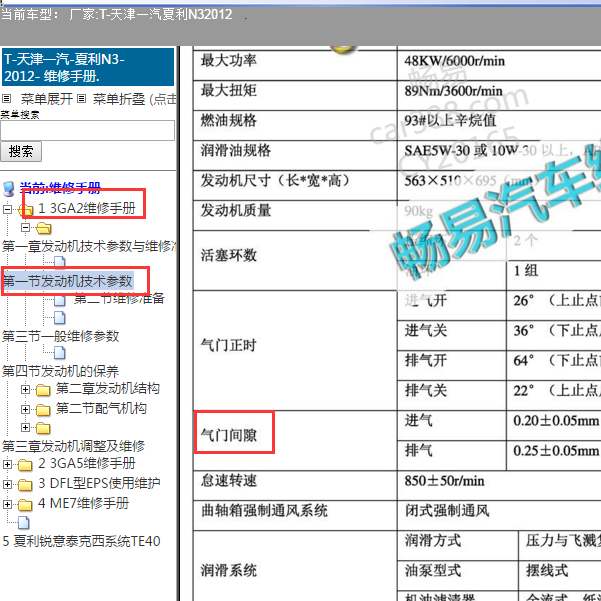Expand the 2 3GA5维修手册 node
This screenshot has height=601, width=601.
pyautogui.click(x=7, y=464)
